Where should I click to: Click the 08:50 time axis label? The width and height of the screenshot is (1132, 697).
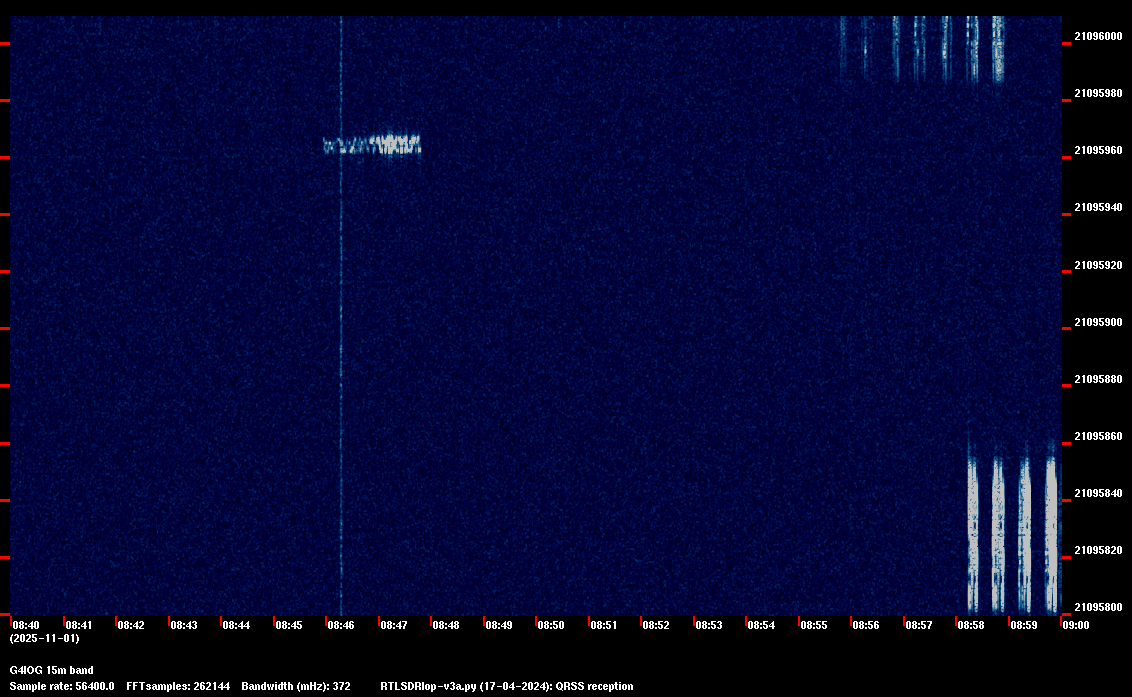pos(551,625)
